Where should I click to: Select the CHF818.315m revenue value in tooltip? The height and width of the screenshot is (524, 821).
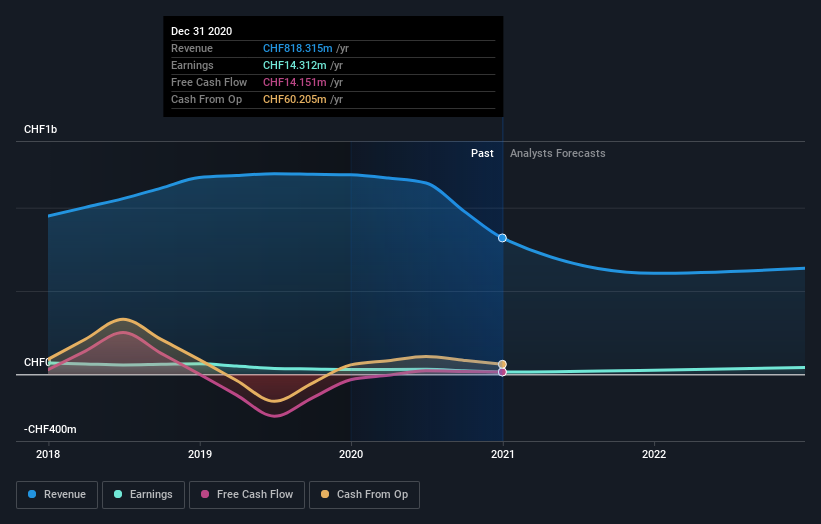click(x=297, y=48)
